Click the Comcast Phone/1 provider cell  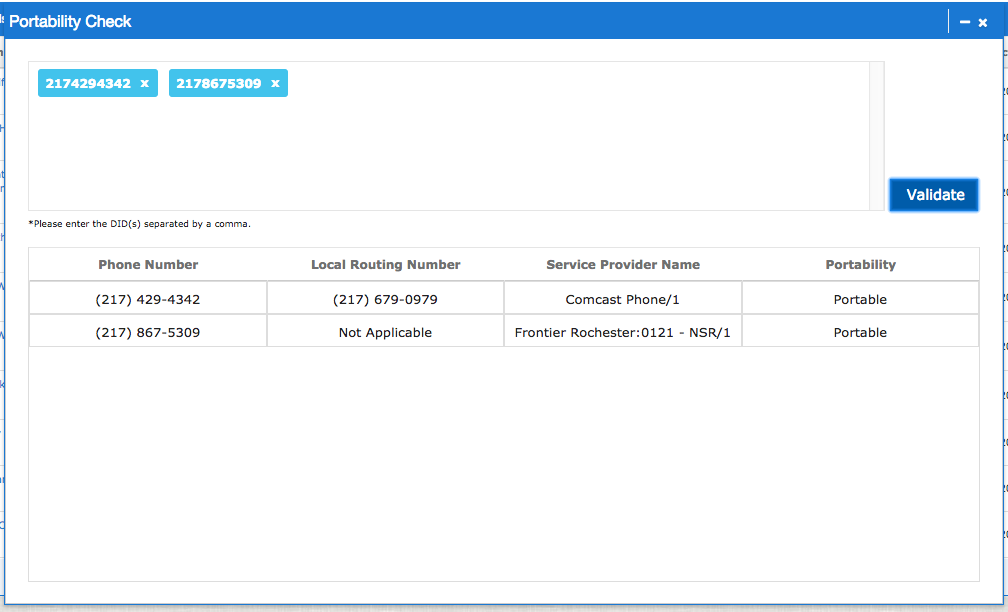pyautogui.click(x=622, y=298)
